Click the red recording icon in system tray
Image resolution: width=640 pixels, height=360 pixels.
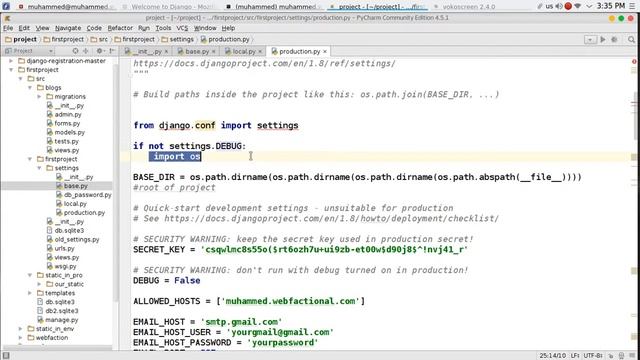tap(568, 6)
